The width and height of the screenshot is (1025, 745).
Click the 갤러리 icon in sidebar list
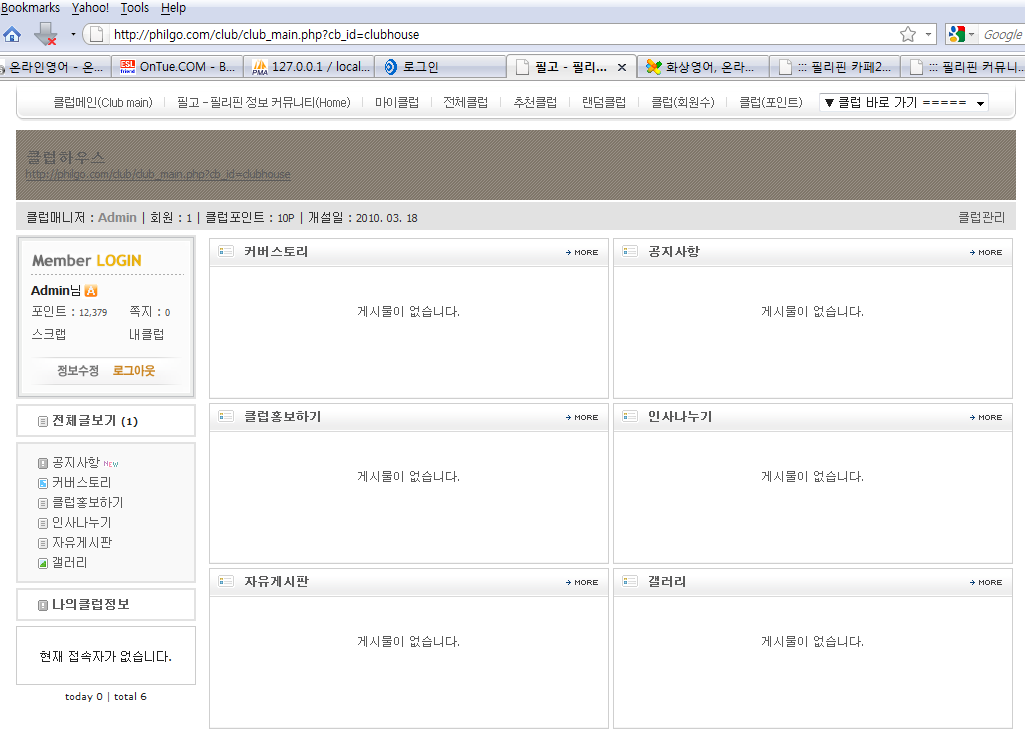click(43, 563)
